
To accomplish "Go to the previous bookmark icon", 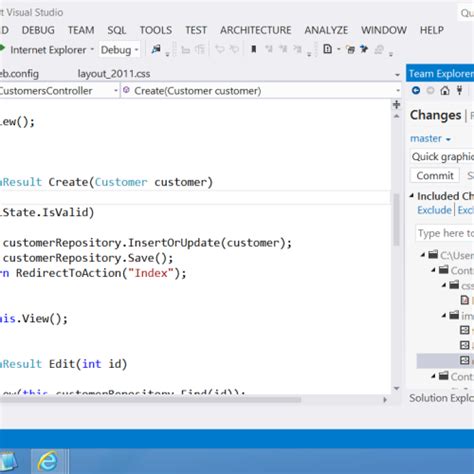I will point(269,50).
